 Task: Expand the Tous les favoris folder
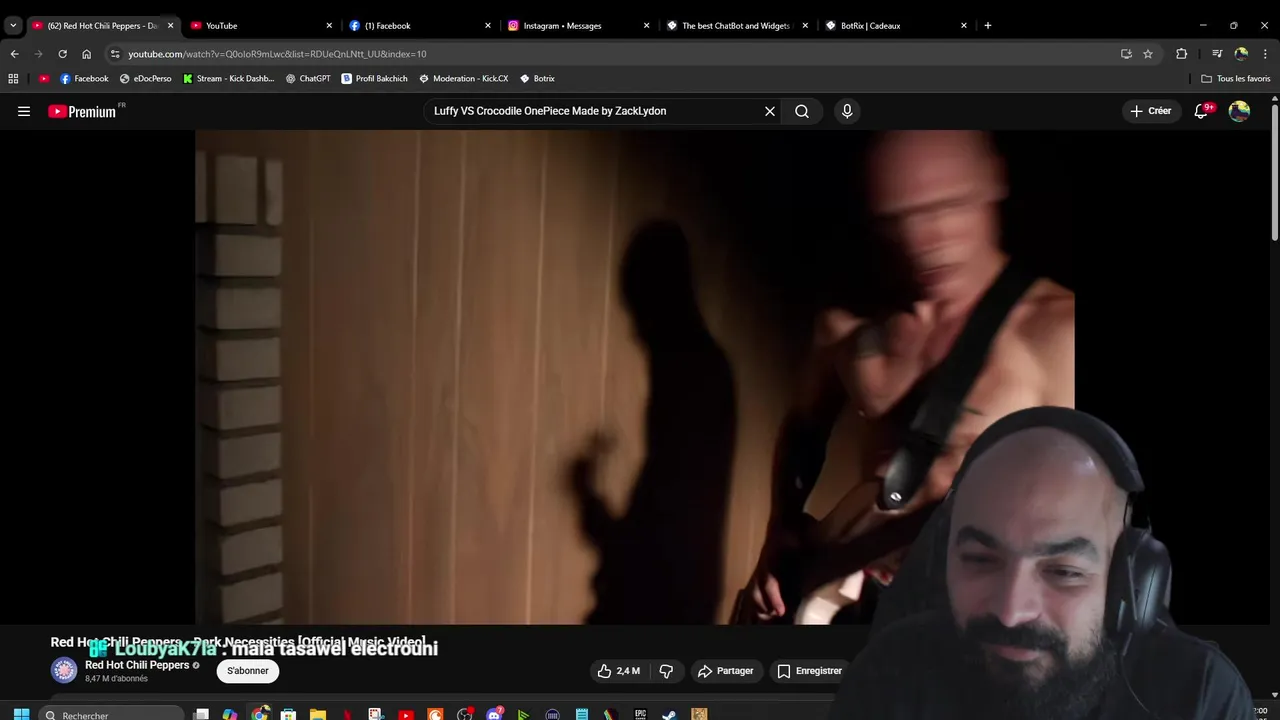coord(1235,78)
